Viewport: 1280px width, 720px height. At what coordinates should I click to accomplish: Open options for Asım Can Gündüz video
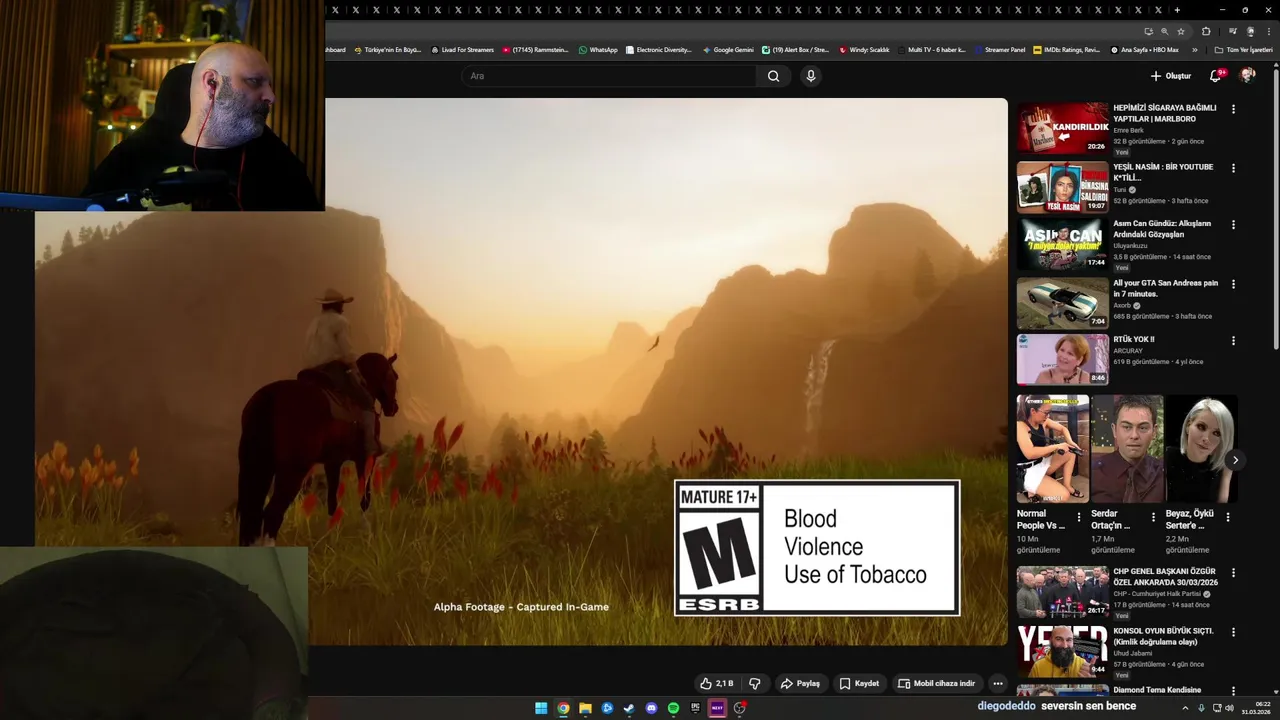click(1233, 225)
